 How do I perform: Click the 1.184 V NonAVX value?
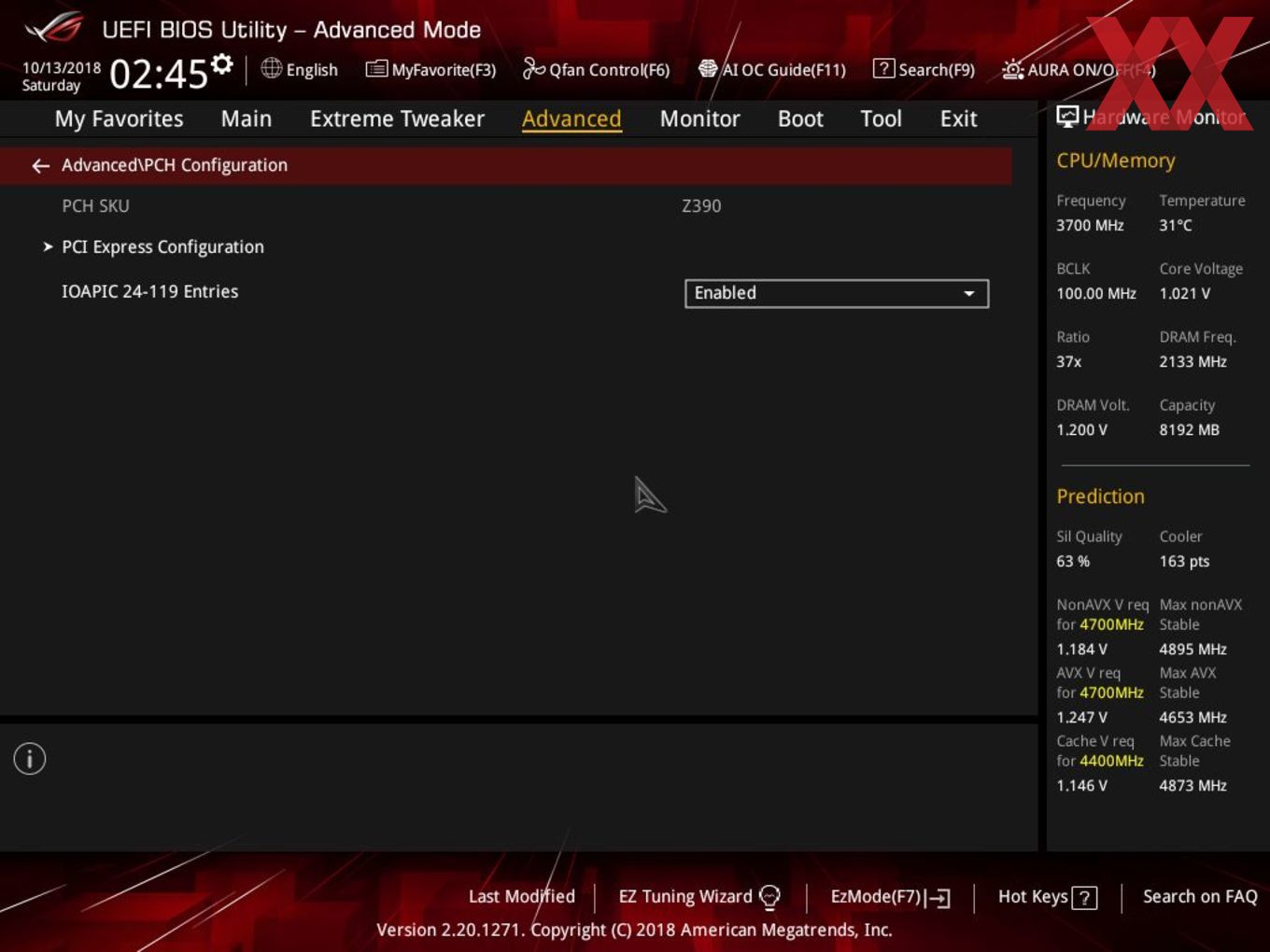(x=1081, y=649)
